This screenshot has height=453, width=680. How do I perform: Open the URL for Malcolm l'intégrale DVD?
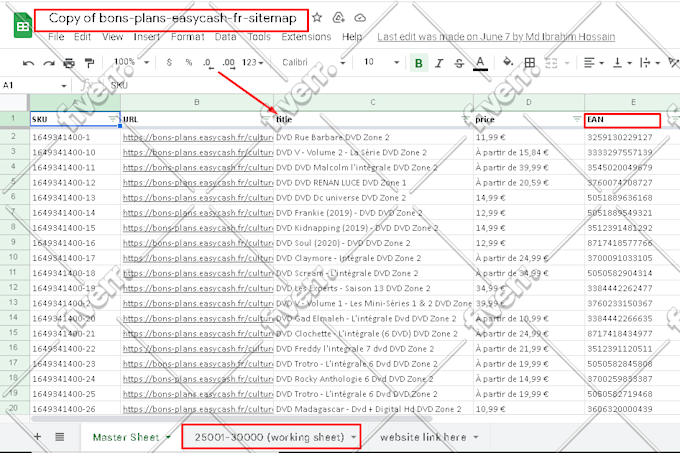198,168
